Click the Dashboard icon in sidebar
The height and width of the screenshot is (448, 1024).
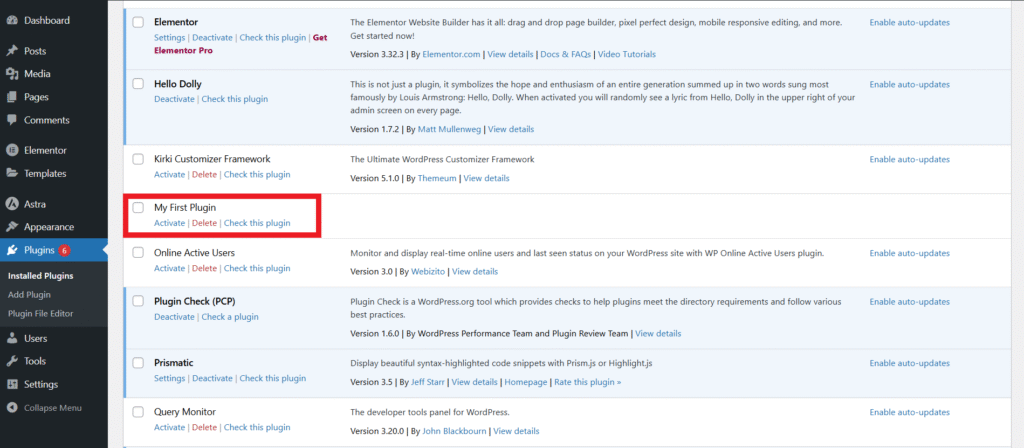(x=12, y=20)
